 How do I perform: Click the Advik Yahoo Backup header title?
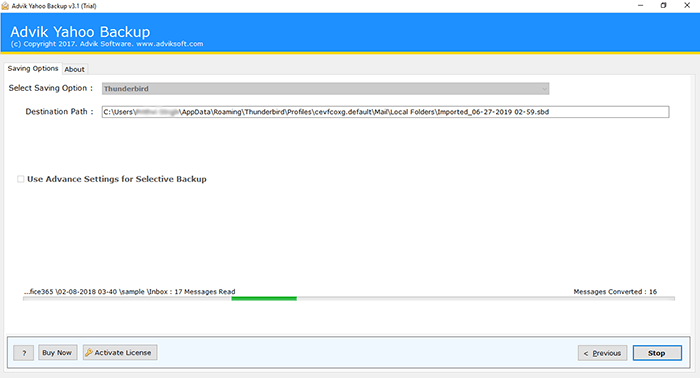click(x=80, y=32)
